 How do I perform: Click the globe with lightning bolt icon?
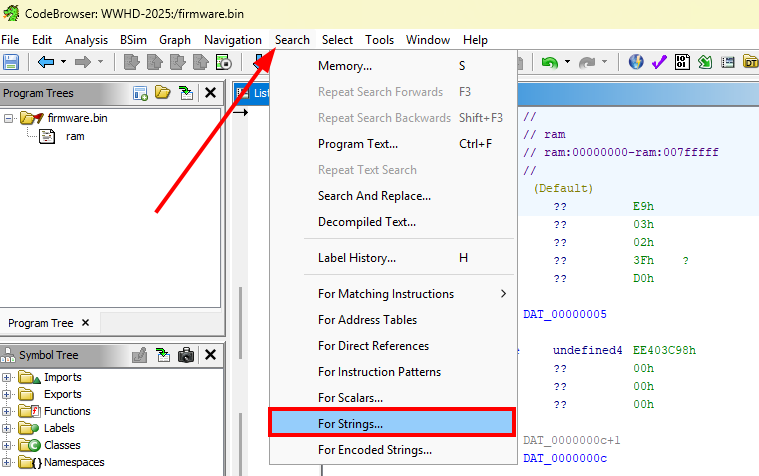click(636, 62)
